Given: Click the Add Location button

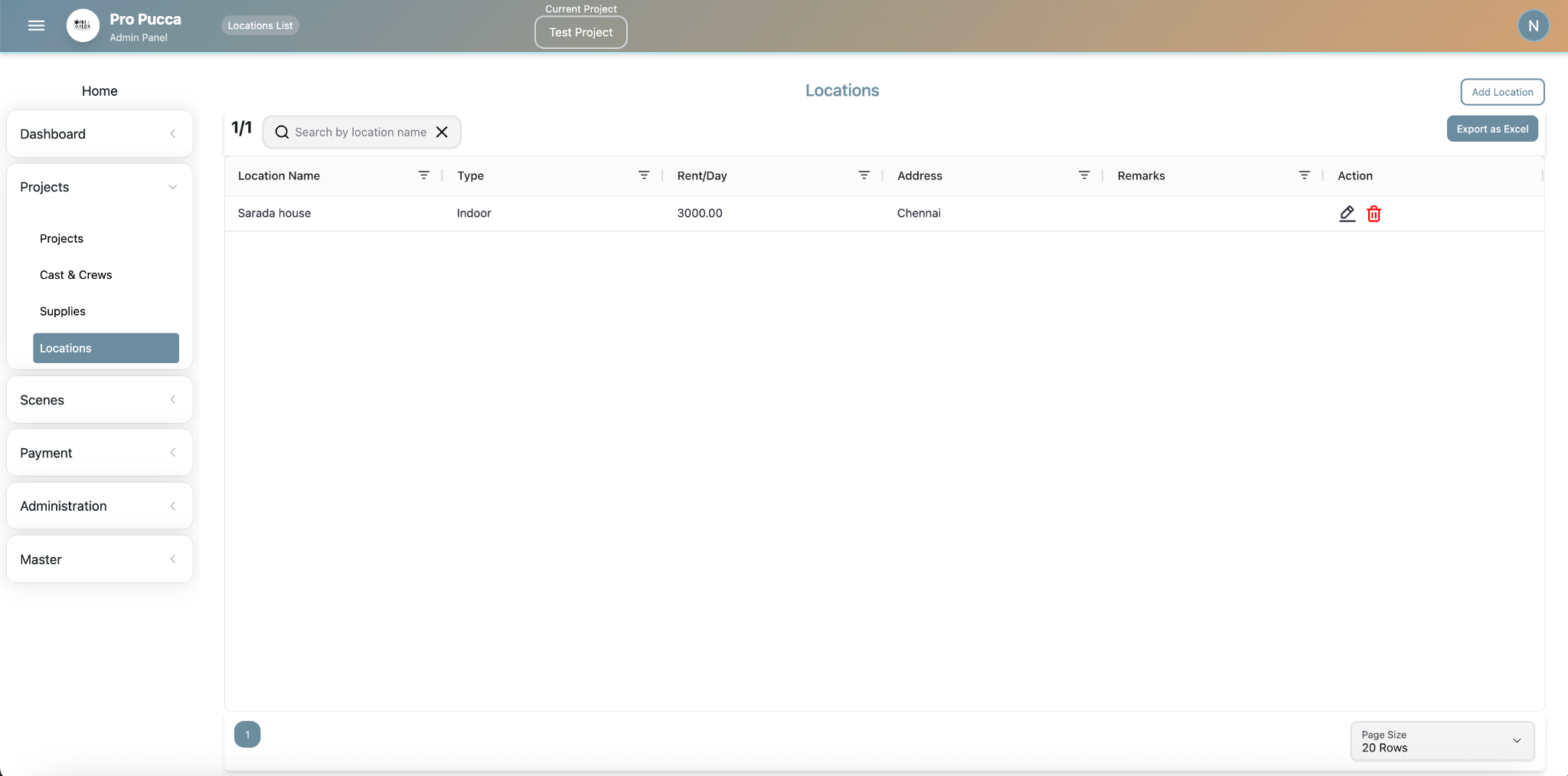Looking at the screenshot, I should (x=1501, y=92).
